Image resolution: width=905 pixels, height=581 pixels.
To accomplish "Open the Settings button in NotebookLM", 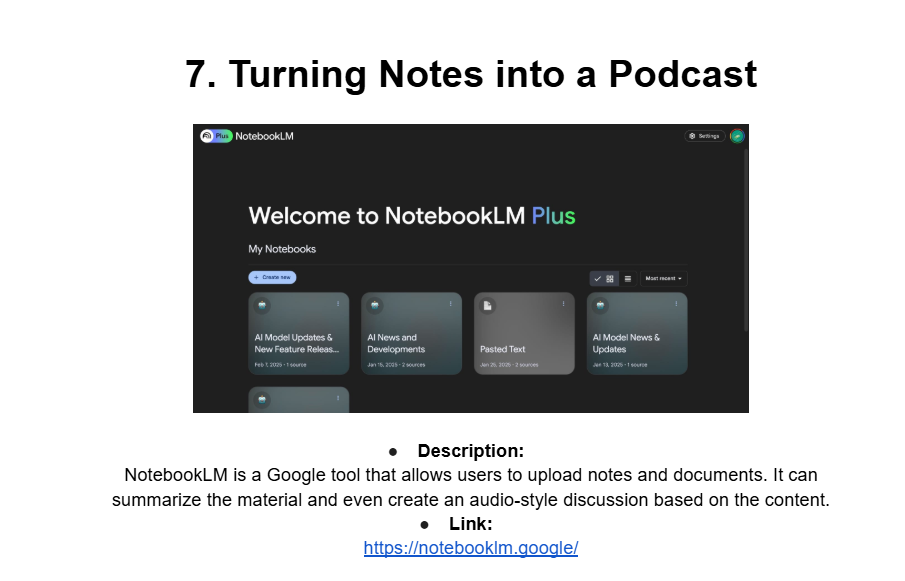I will pos(704,136).
